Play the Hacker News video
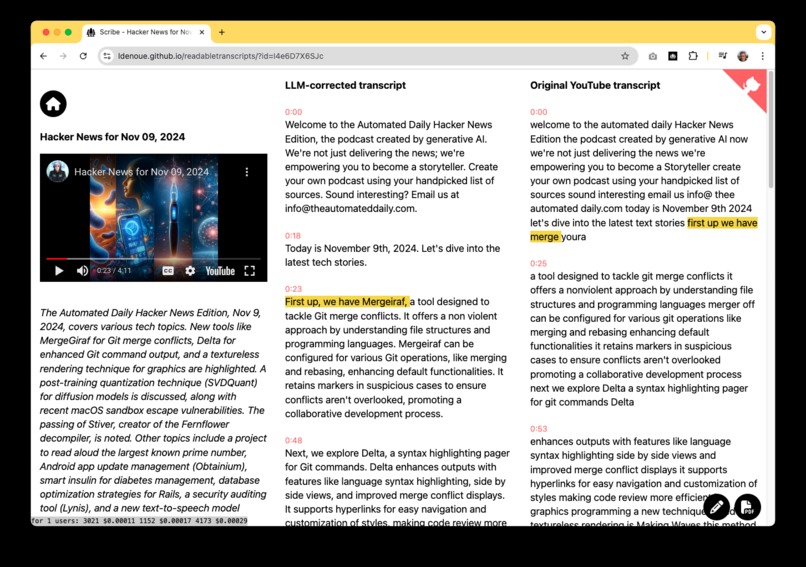This screenshot has width=806, height=567. tap(59, 271)
